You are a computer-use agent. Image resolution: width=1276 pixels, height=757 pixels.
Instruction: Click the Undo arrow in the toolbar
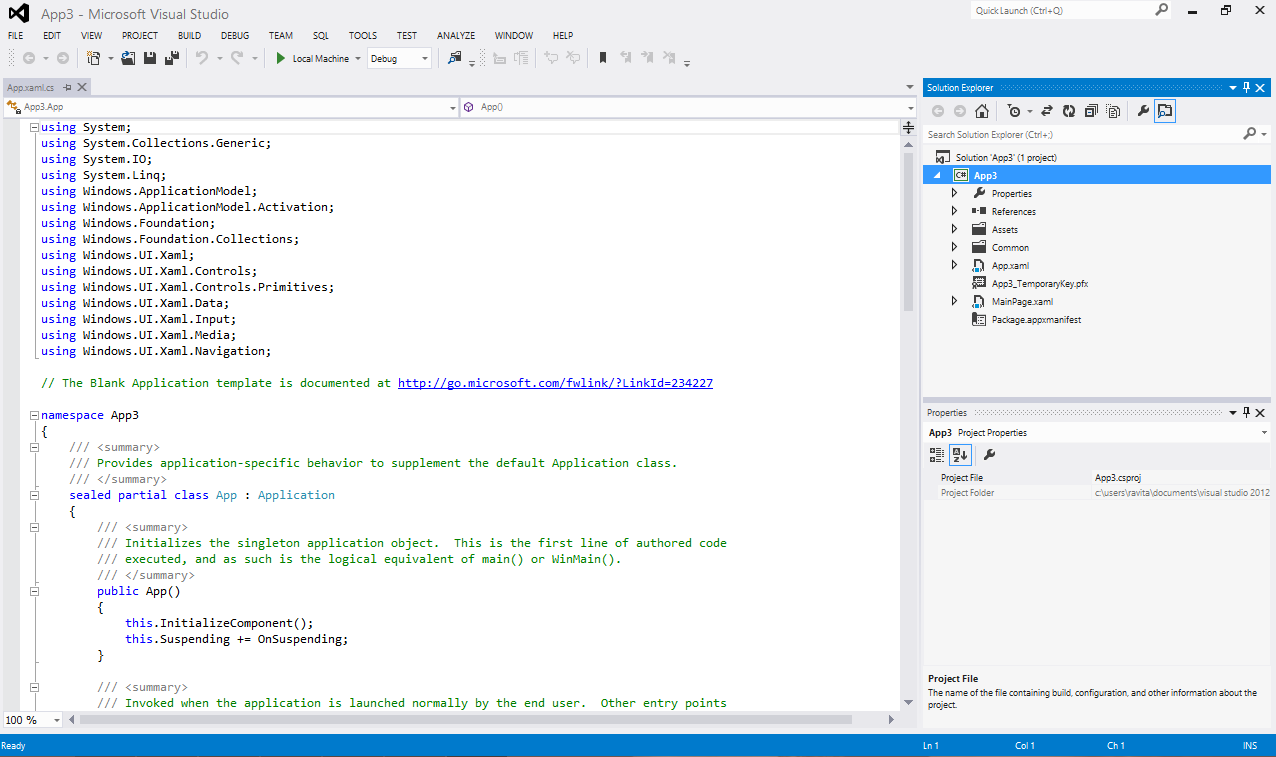tap(202, 58)
